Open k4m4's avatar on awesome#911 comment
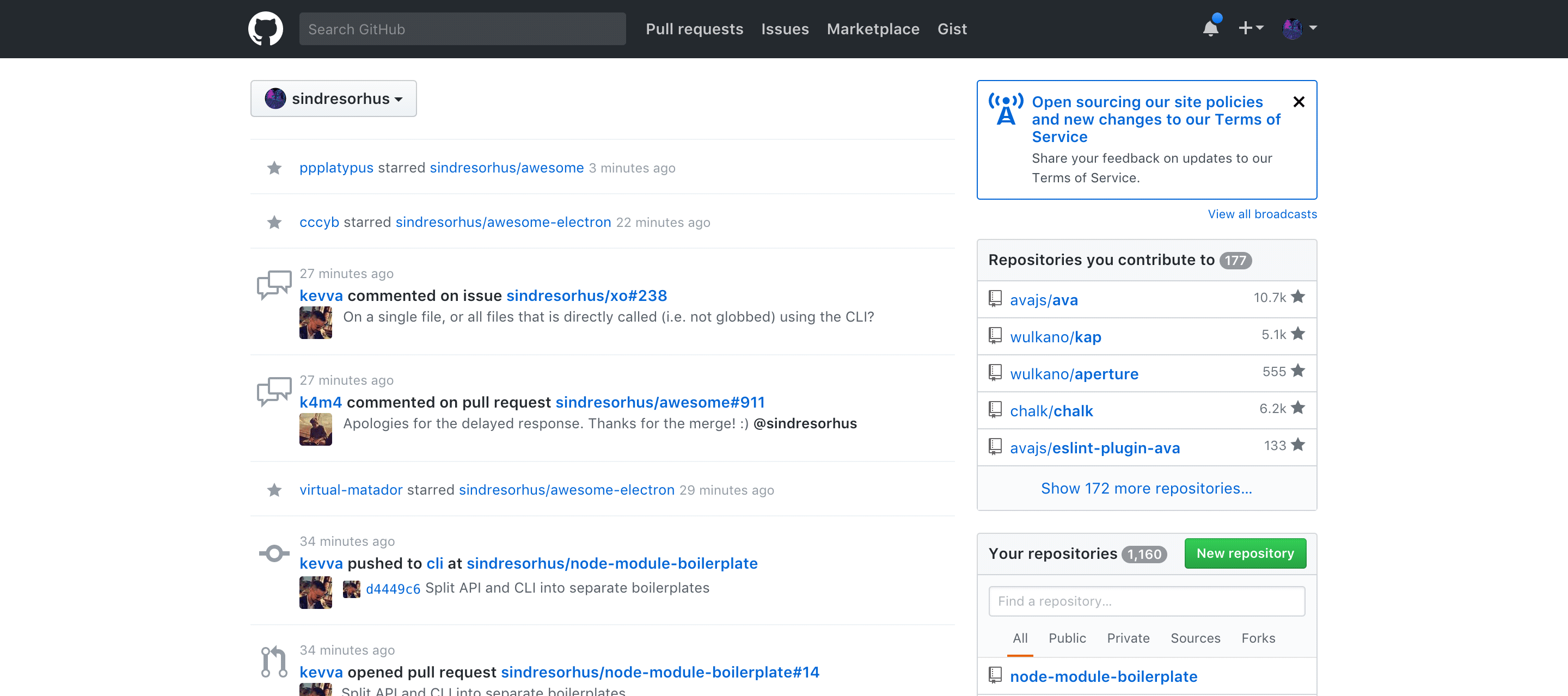Viewport: 1568px width, 696px height. click(x=316, y=429)
